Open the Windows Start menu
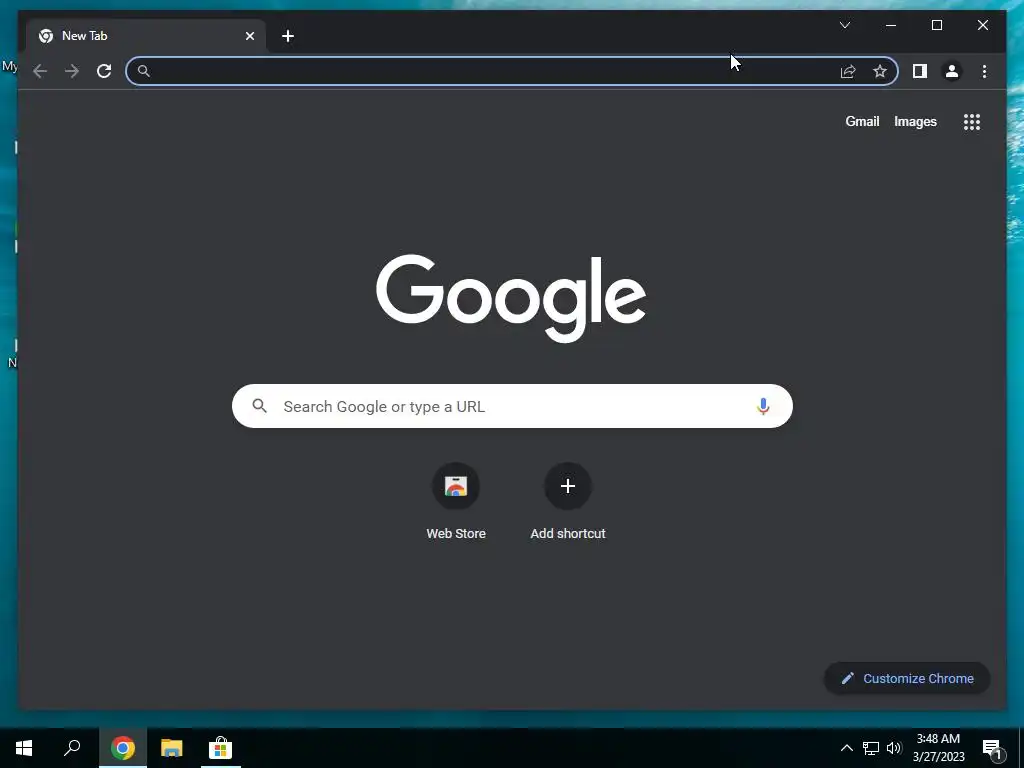The width and height of the screenshot is (1024, 768). [x=24, y=748]
